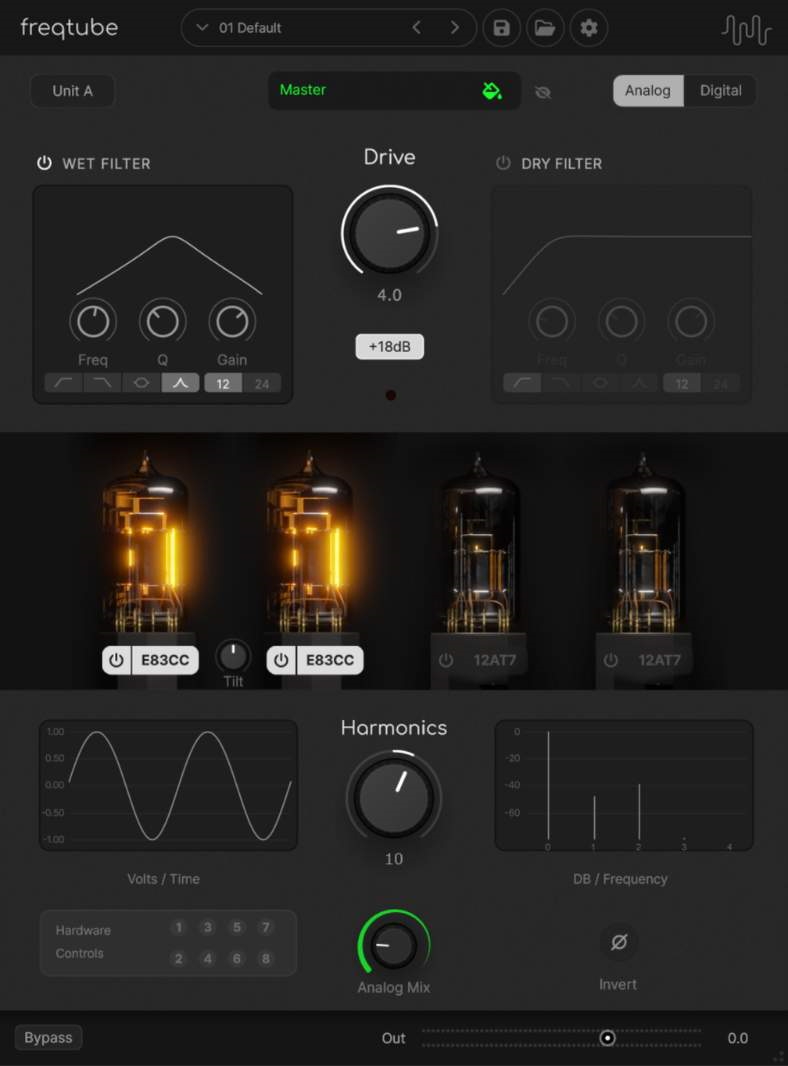Go to previous preset with left chevron
The image size is (788, 1066).
pos(417,28)
